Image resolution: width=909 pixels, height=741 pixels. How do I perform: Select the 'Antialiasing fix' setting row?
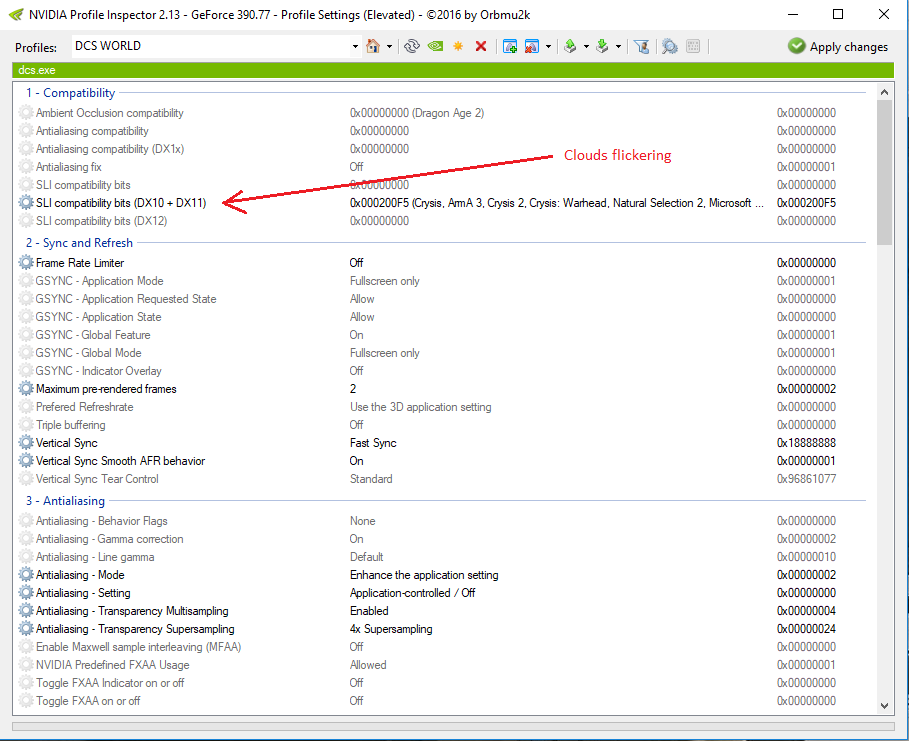click(443, 167)
